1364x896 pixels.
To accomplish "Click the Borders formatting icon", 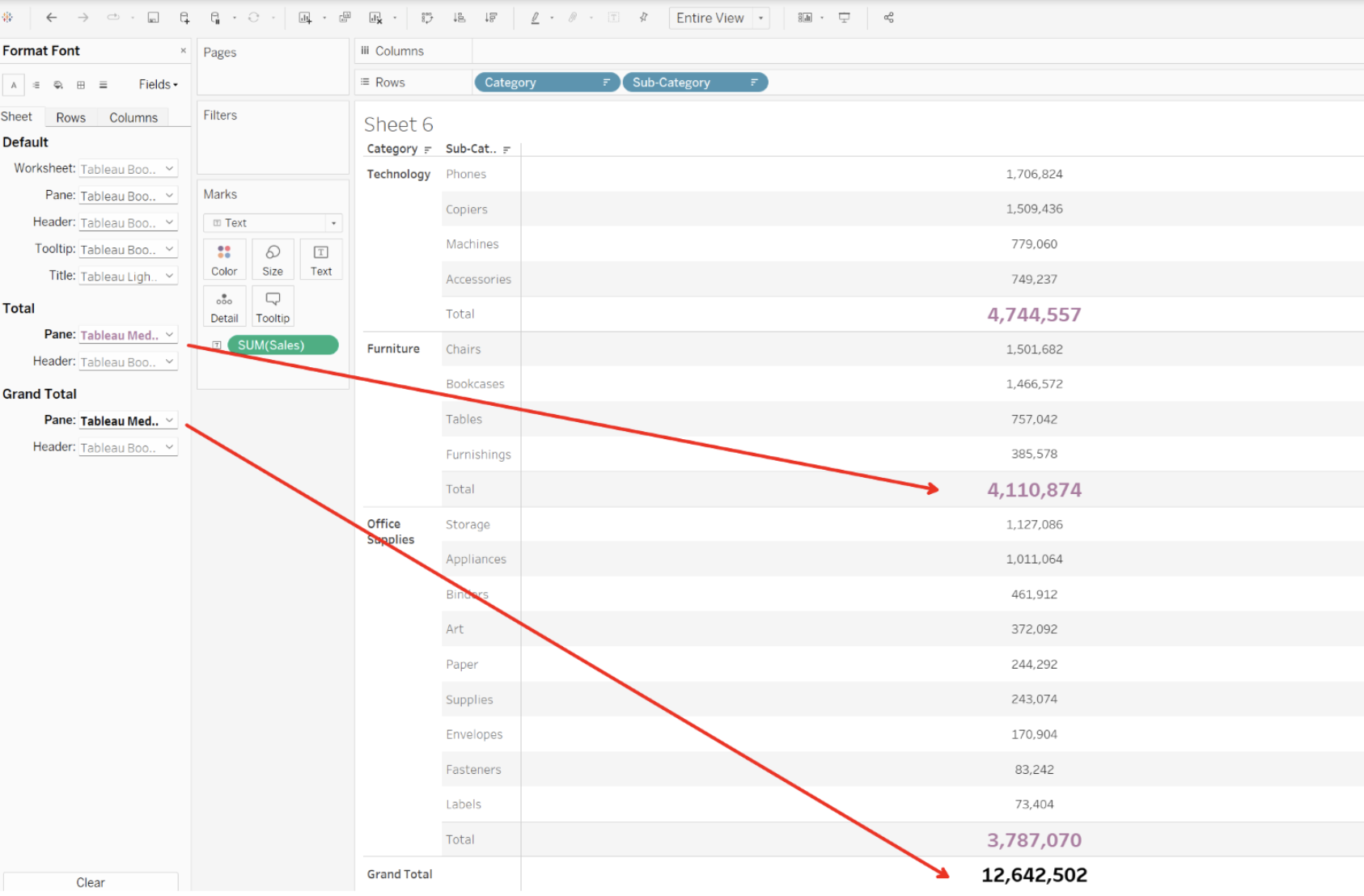I will (x=80, y=84).
